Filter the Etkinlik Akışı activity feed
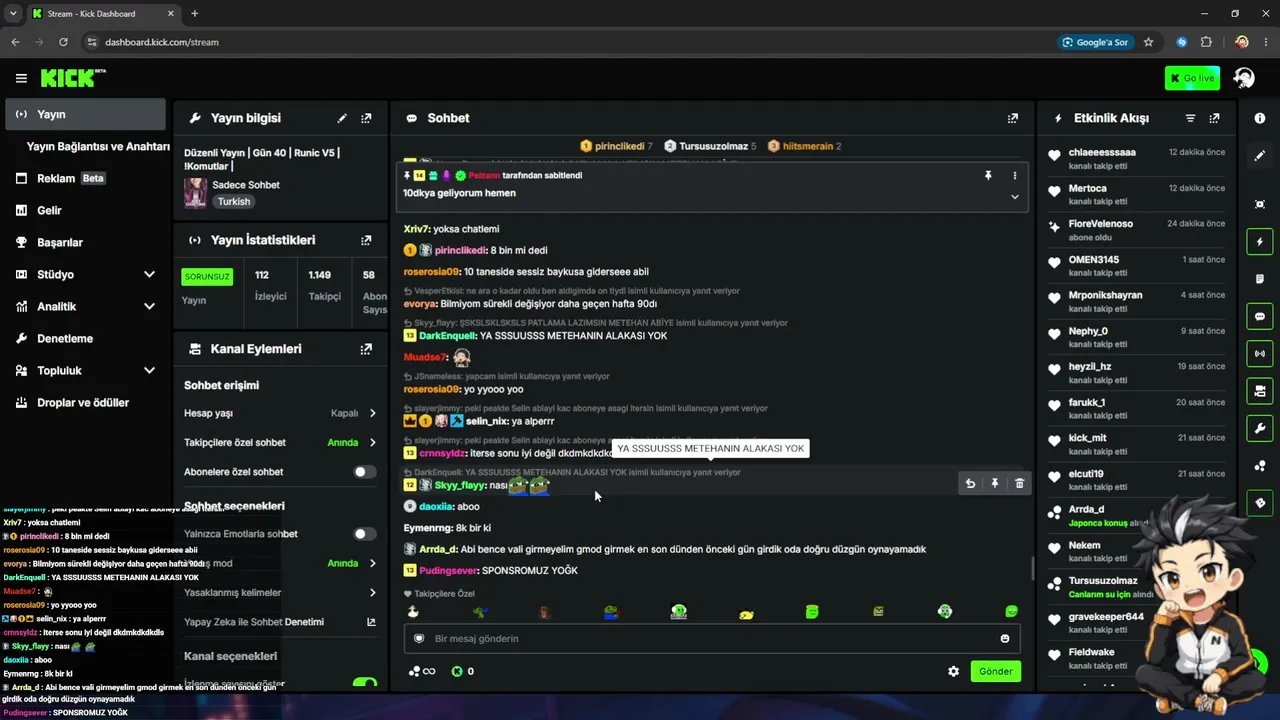The height and width of the screenshot is (720, 1280). (x=1190, y=118)
